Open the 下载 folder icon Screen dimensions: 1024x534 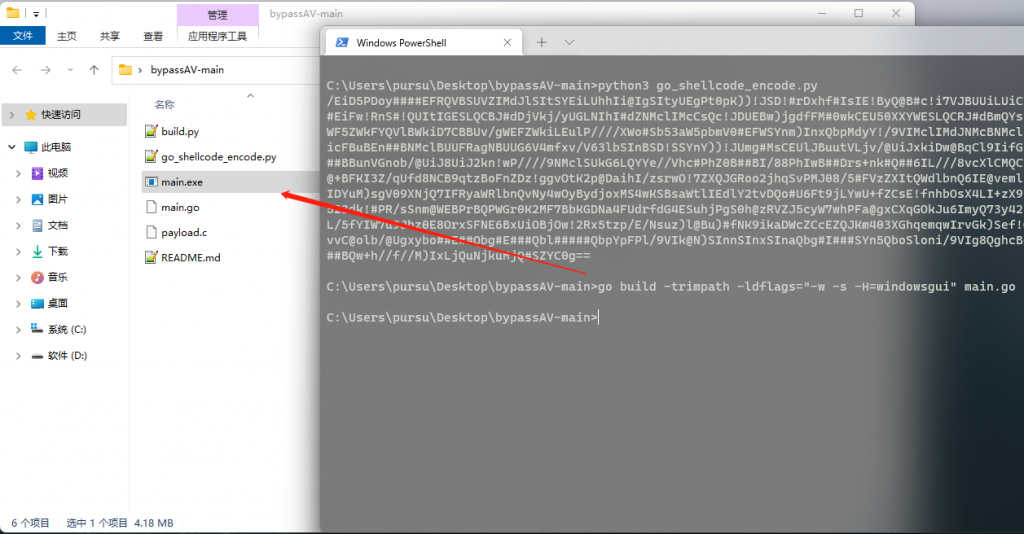(x=37, y=251)
